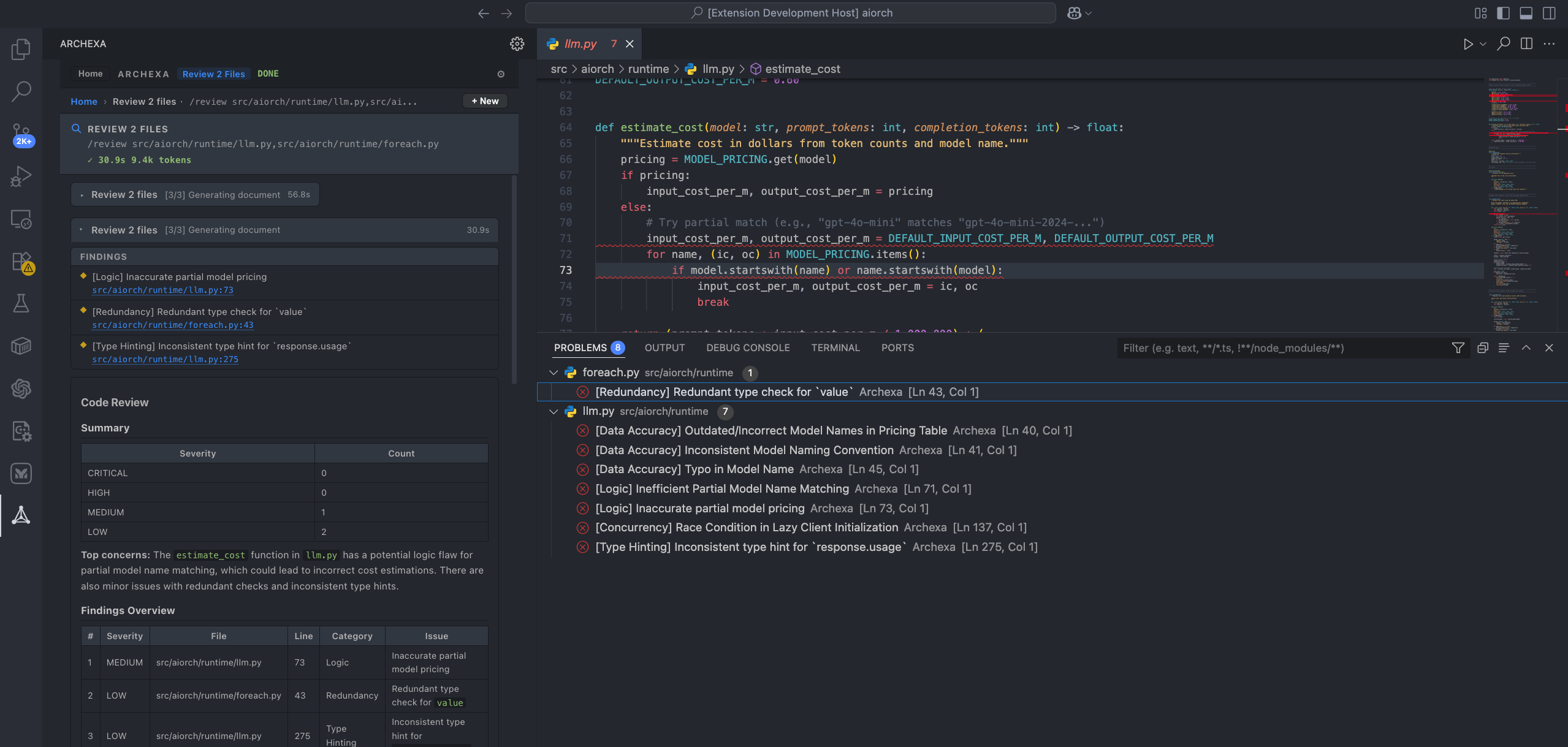
Task: Click the filter funnel icon in Problems
Action: [1458, 348]
